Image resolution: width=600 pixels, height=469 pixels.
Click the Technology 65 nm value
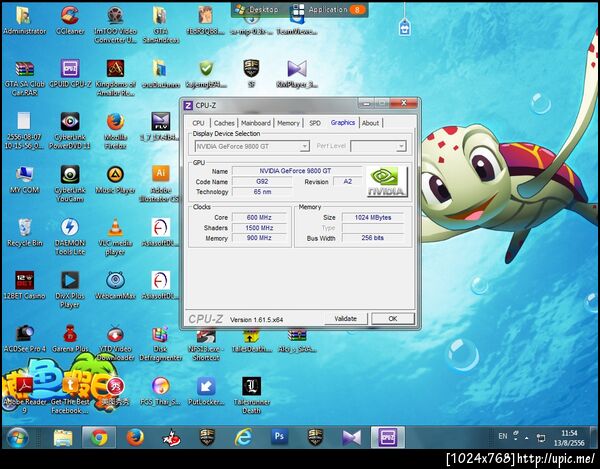click(262, 192)
